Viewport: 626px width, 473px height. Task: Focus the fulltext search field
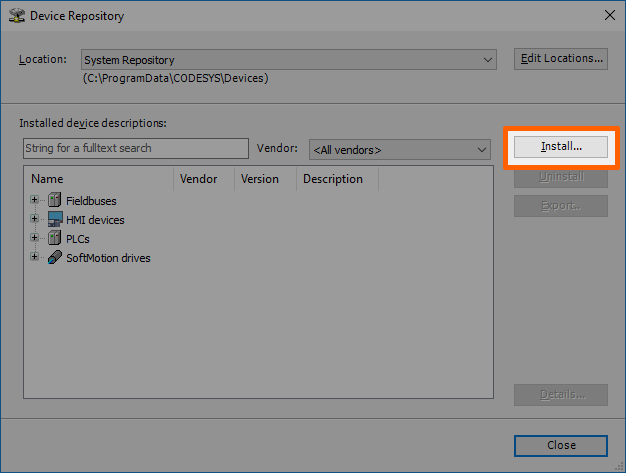(135, 149)
